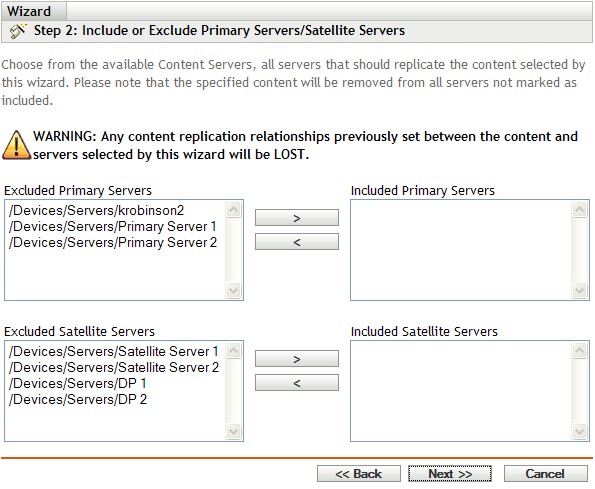
Task: Click scroll-down arrow of Included Primary Servers
Action: click(x=579, y=291)
